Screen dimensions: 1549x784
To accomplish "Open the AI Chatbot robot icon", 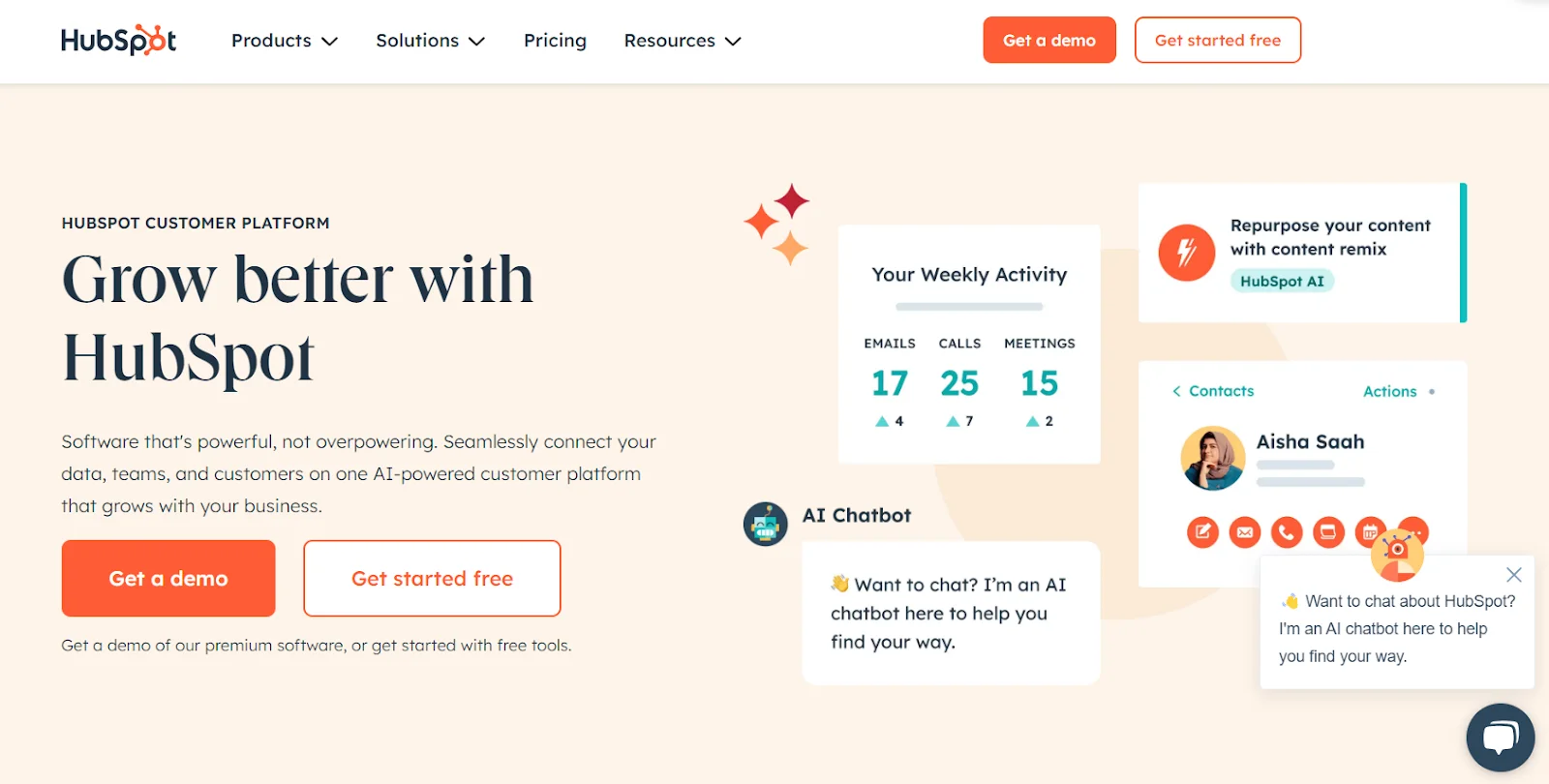I will pyautogui.click(x=766, y=523).
